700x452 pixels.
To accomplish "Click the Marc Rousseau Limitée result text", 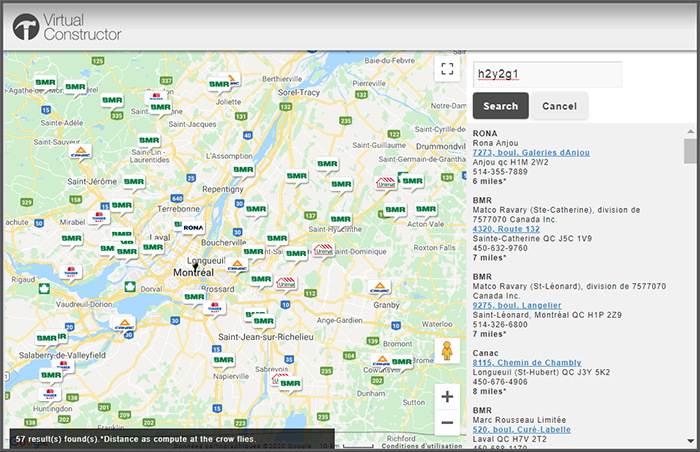I will [519, 420].
